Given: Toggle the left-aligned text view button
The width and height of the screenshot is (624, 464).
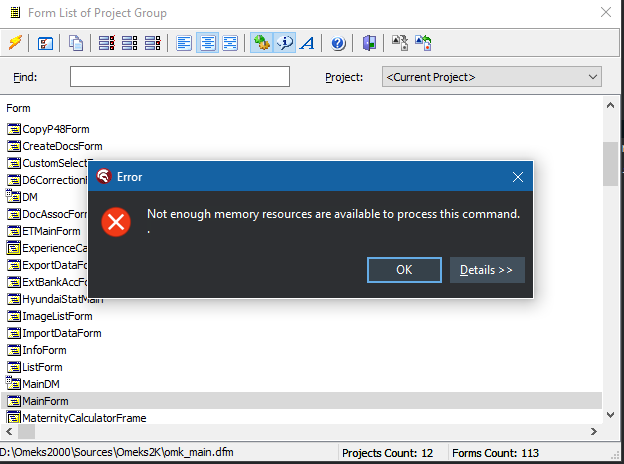Looking at the screenshot, I should pyautogui.click(x=185, y=43).
